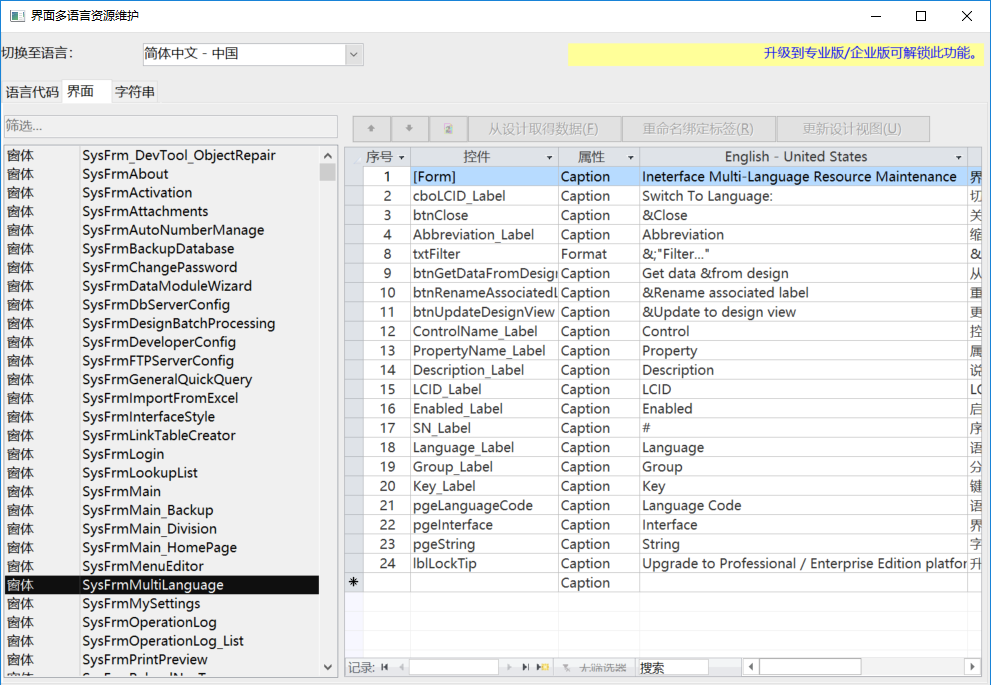This screenshot has height=685, width=991.
Task: Select SysFrmLogin in the form list
Action: (123, 454)
